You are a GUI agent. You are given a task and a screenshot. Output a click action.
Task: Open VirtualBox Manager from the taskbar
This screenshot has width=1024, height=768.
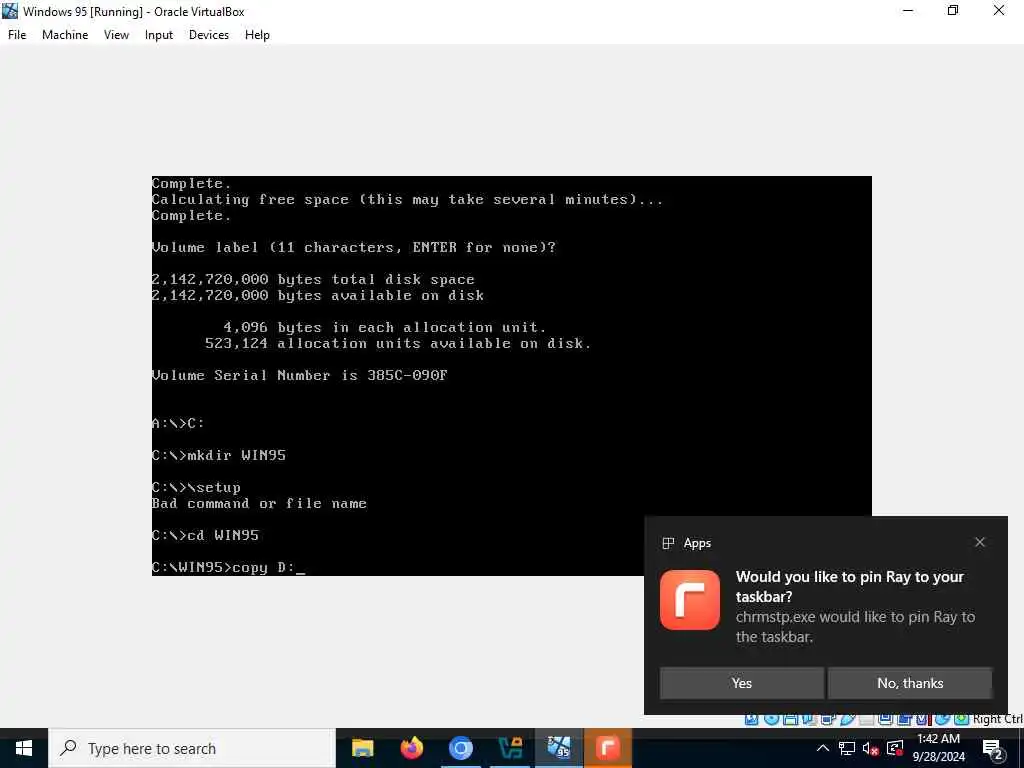[x=510, y=748]
